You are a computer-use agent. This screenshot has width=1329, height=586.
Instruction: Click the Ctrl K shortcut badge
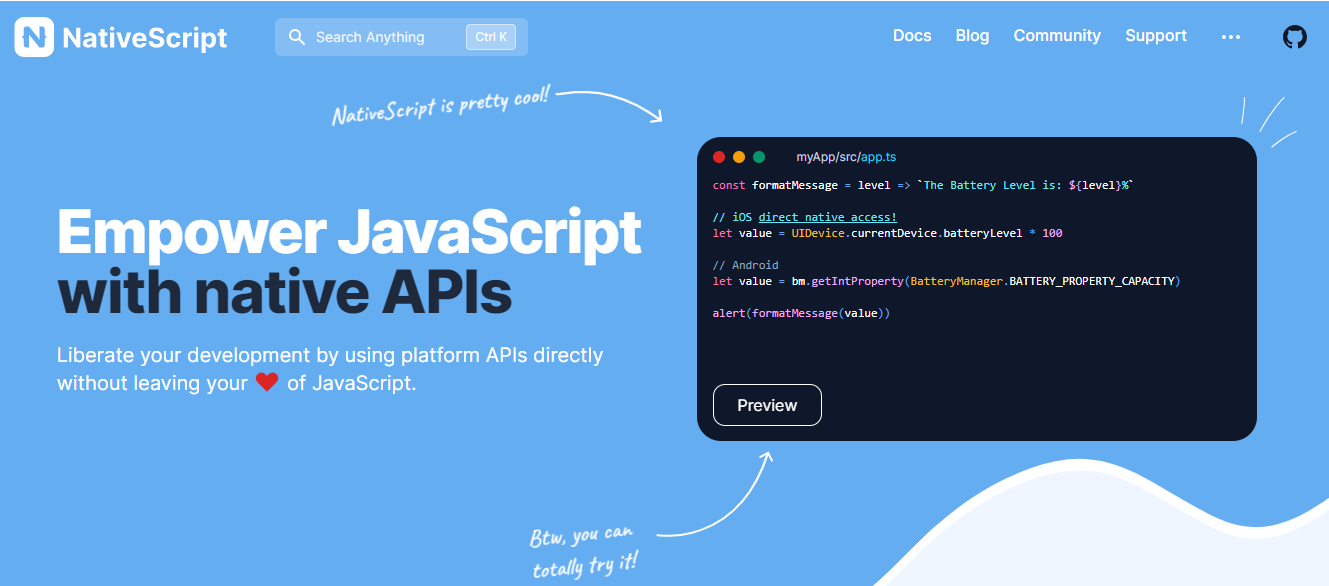(x=491, y=37)
